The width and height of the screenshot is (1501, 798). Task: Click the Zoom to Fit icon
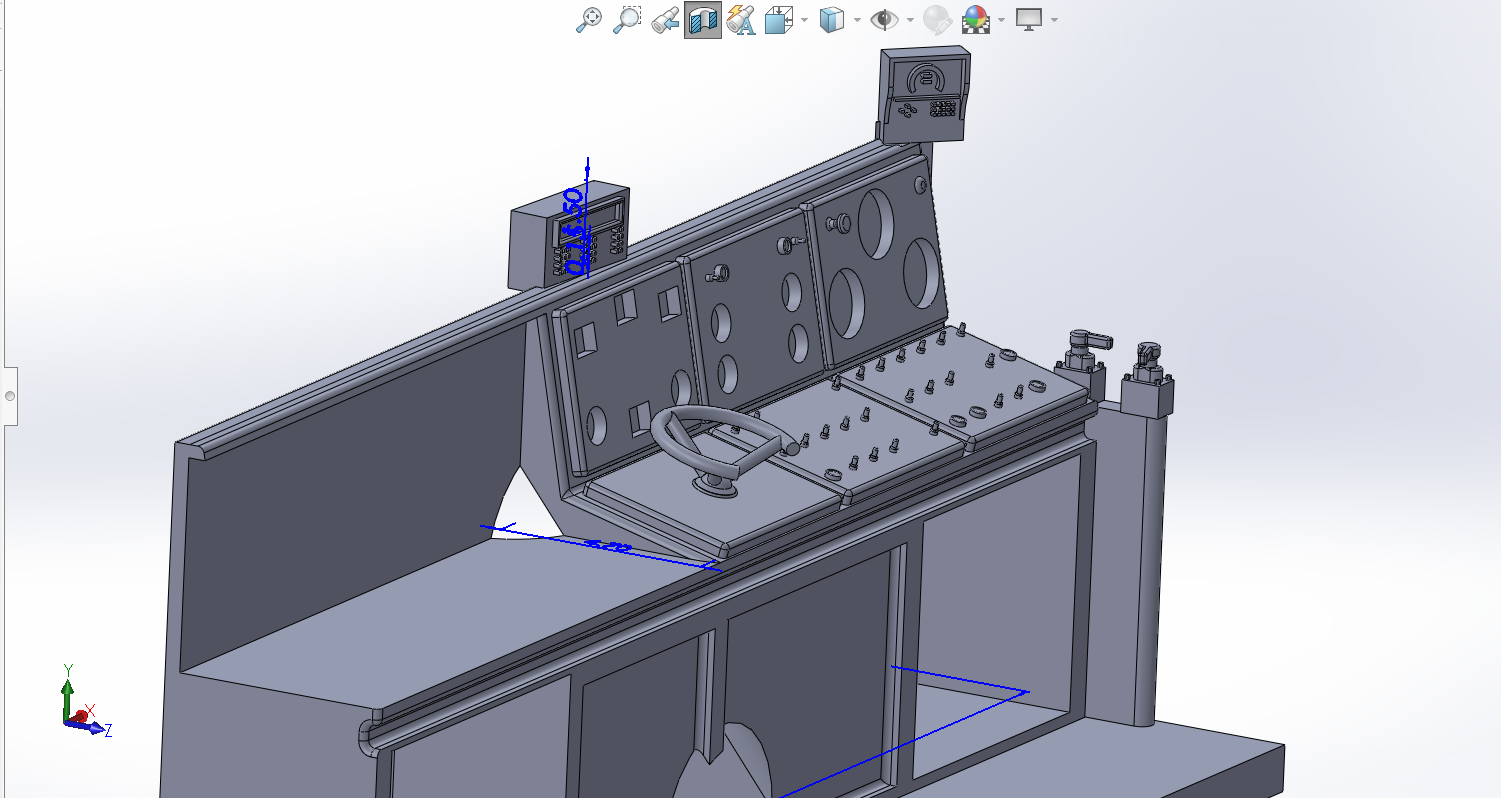coord(589,19)
